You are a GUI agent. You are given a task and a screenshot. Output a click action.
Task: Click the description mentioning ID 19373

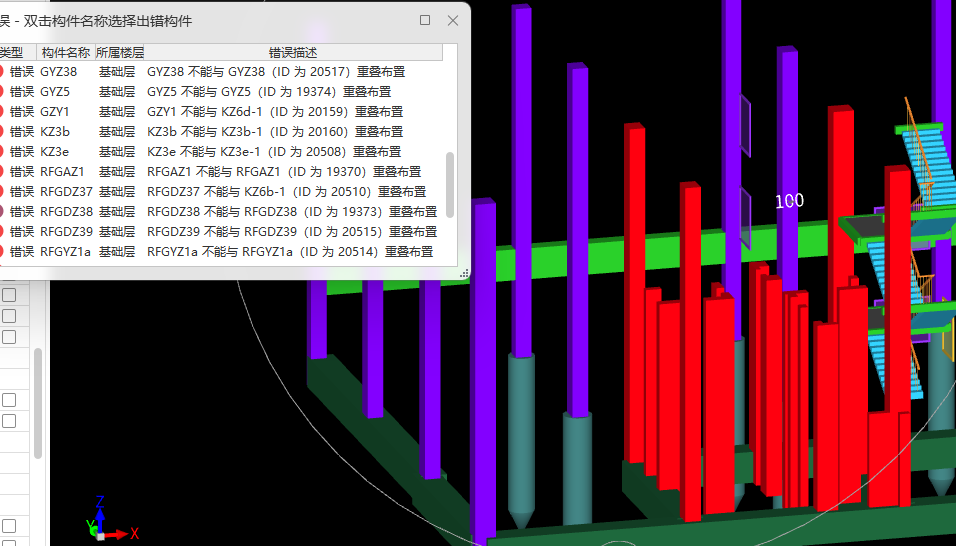coord(292,212)
